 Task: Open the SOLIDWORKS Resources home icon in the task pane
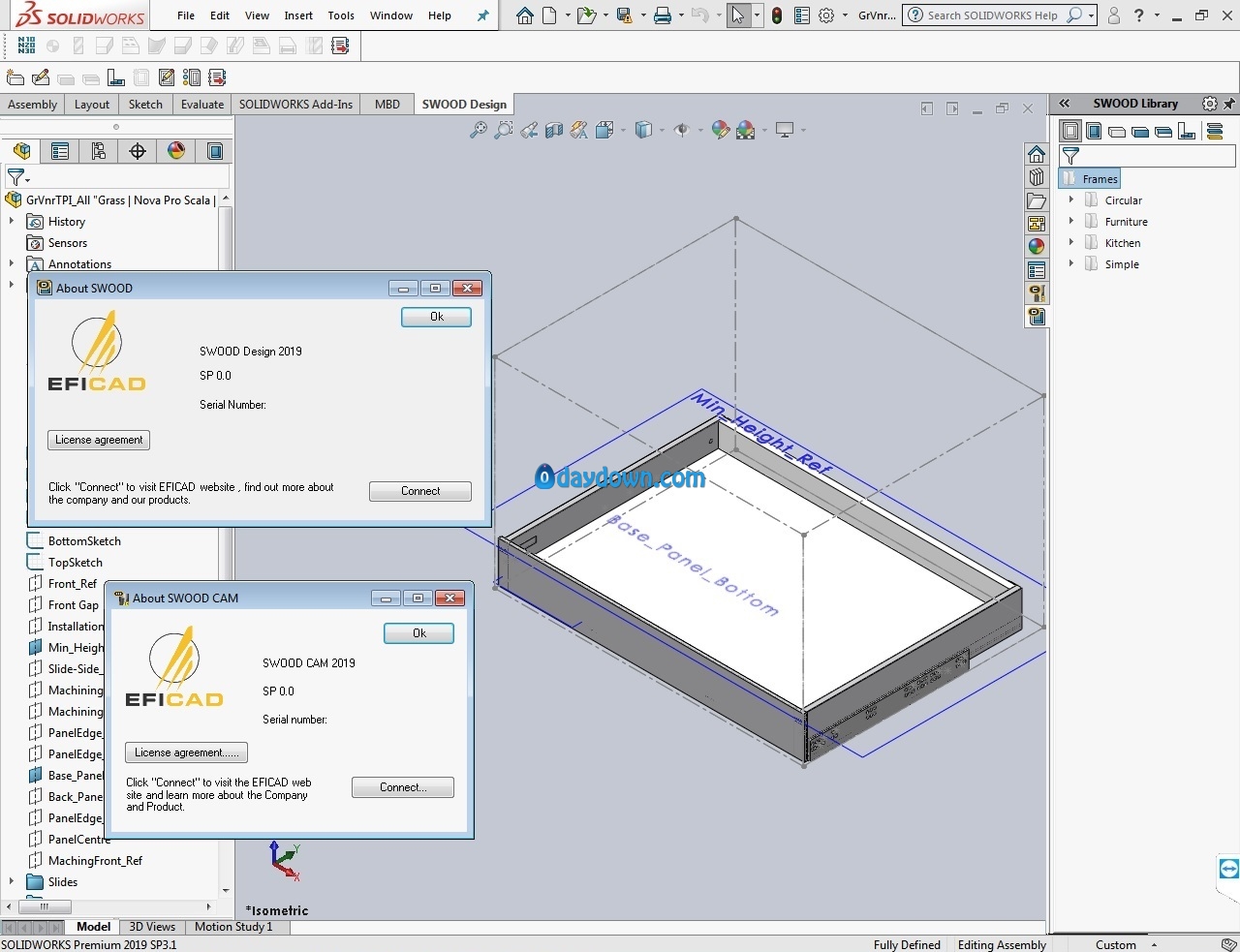point(1037,154)
